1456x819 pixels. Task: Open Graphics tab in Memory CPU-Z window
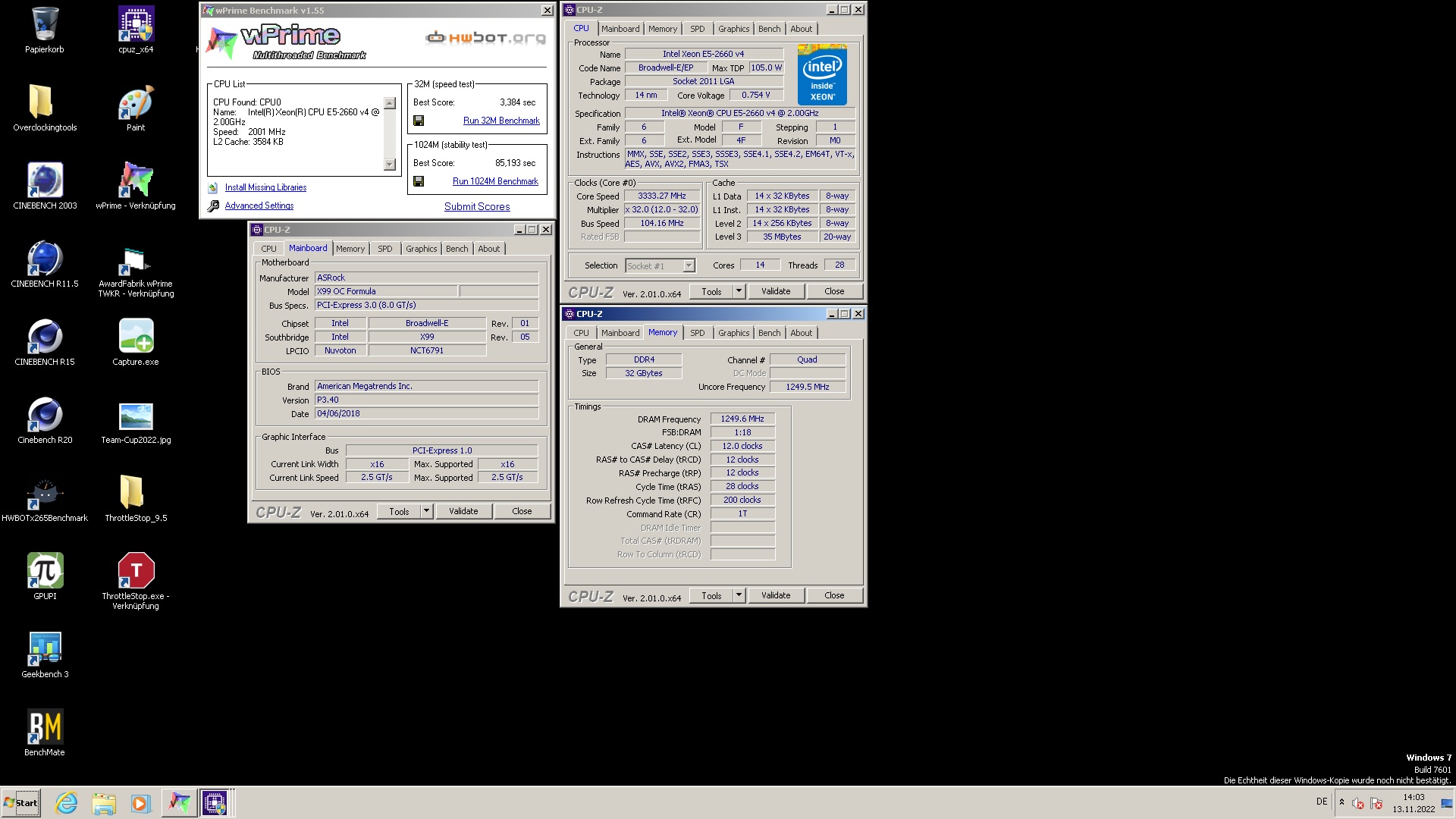733,333
